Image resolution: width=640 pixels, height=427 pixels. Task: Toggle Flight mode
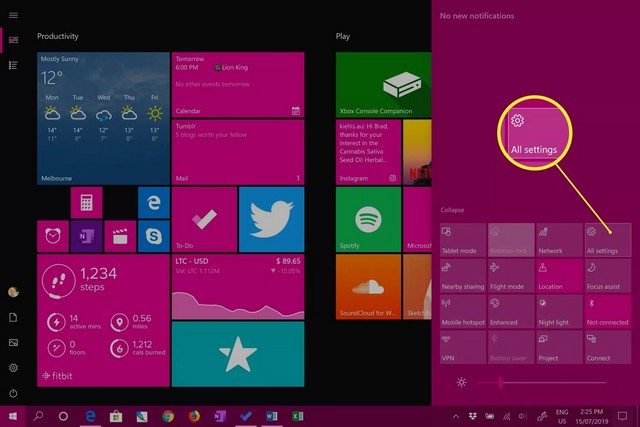click(x=511, y=276)
